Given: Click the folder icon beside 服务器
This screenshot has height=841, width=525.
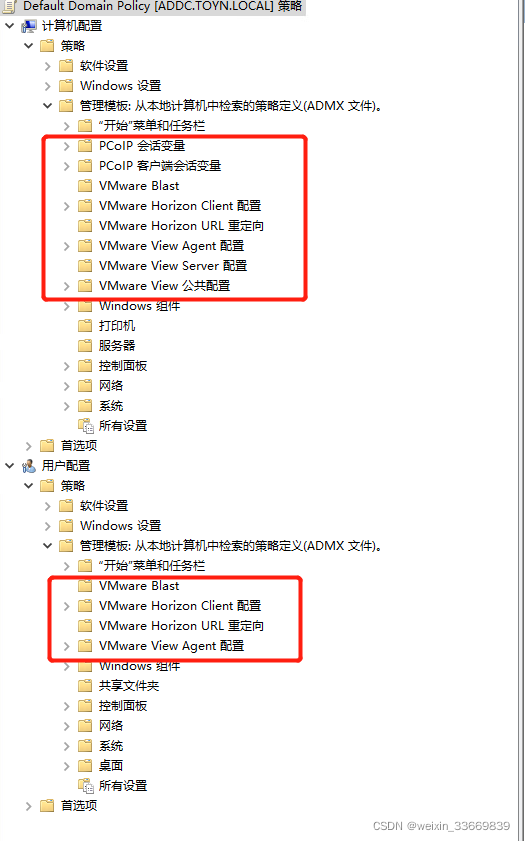Looking at the screenshot, I should (85, 345).
